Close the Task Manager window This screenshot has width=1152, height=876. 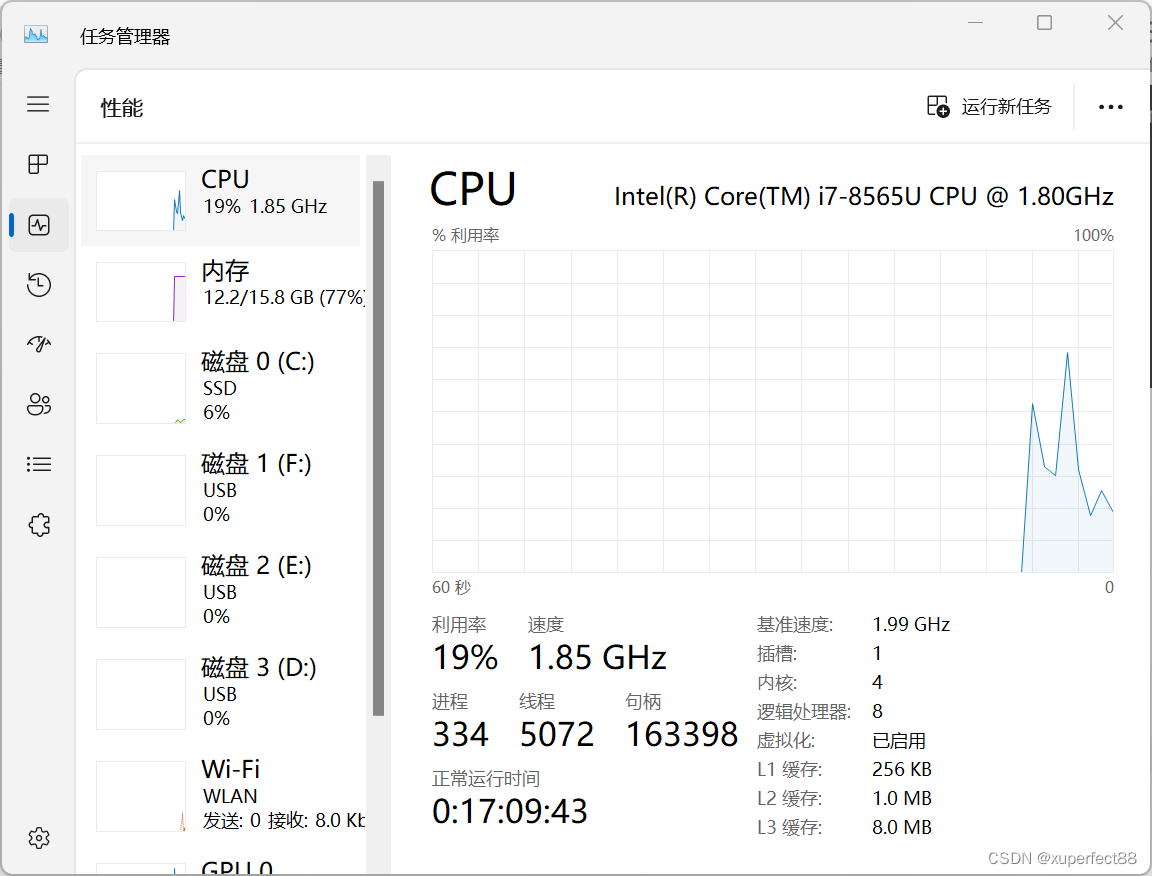pyautogui.click(x=1115, y=23)
